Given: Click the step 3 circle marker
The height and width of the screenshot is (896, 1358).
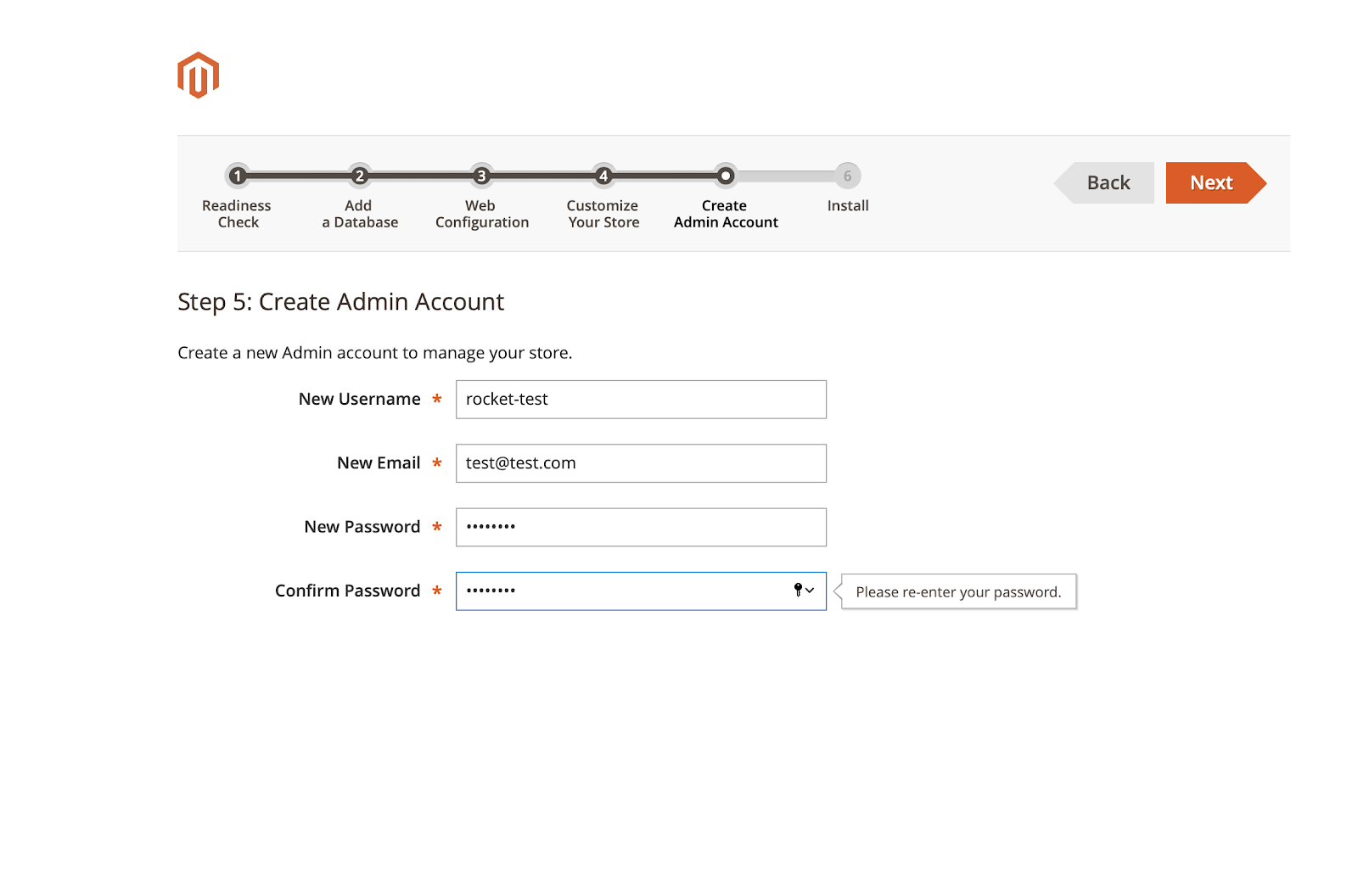Looking at the screenshot, I should (x=481, y=176).
